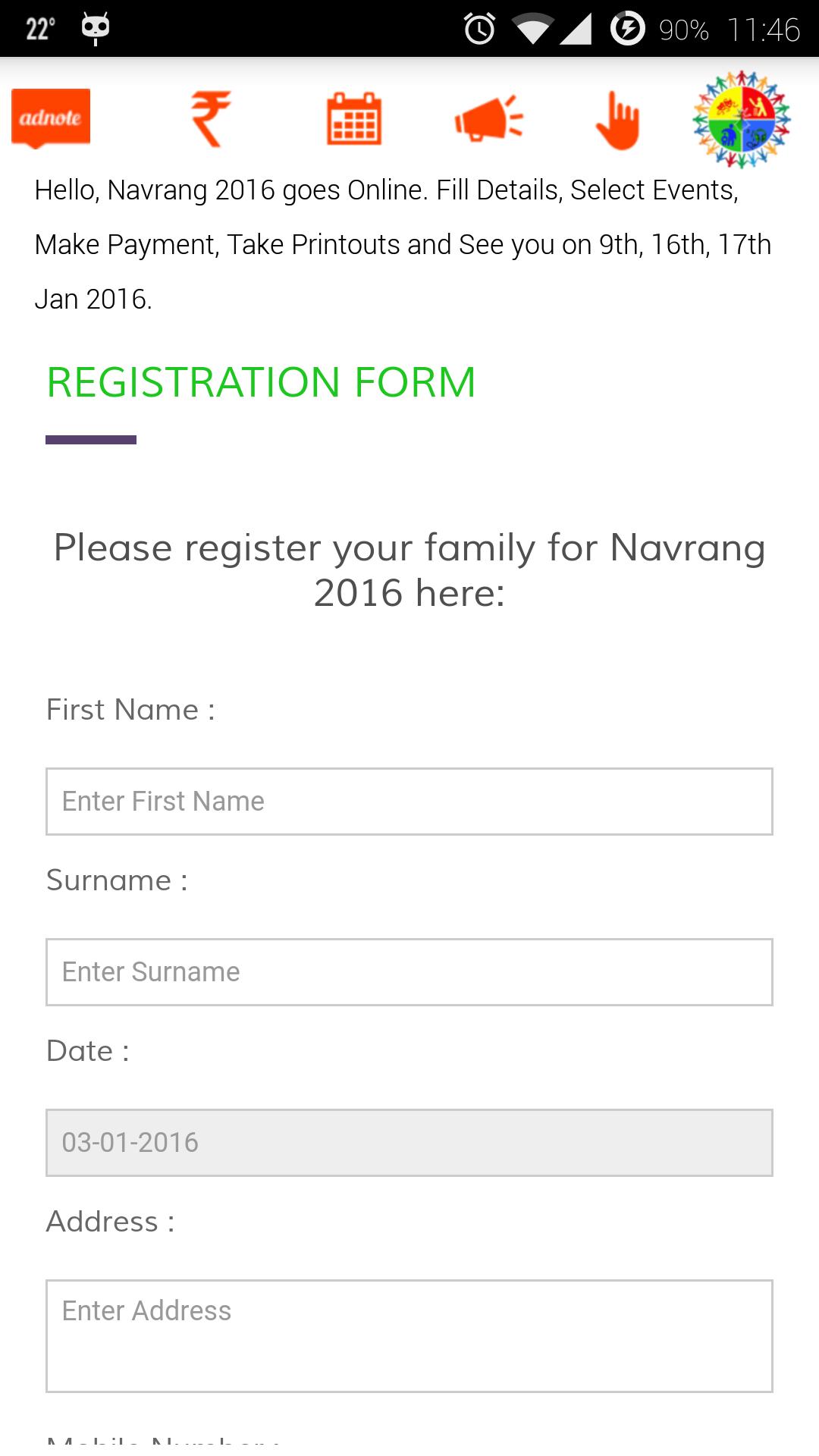The width and height of the screenshot is (819, 1456).
Task: Open the calendar schedule icon
Action: click(x=354, y=118)
